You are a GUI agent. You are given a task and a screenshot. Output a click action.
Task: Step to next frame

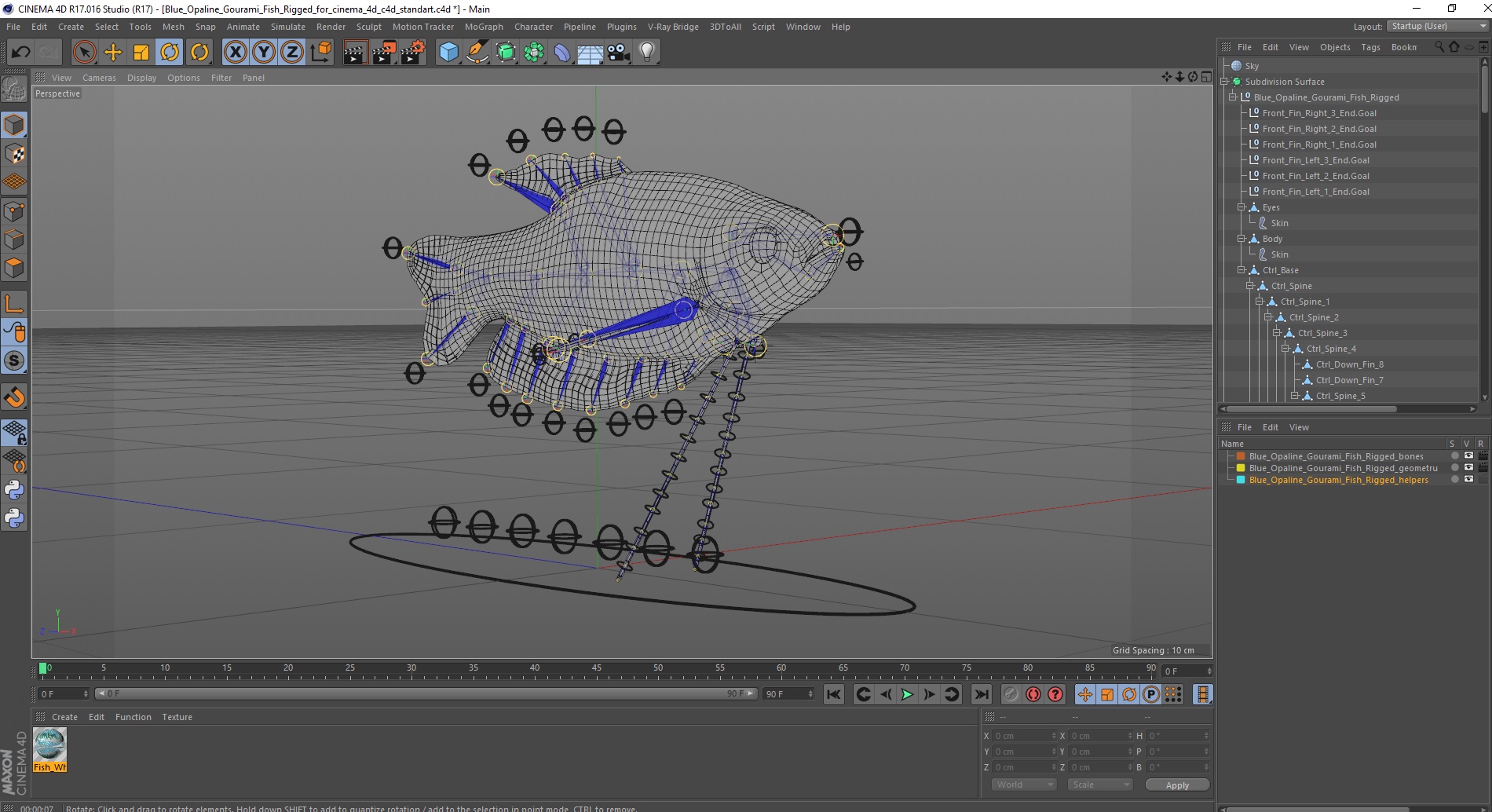click(929, 694)
